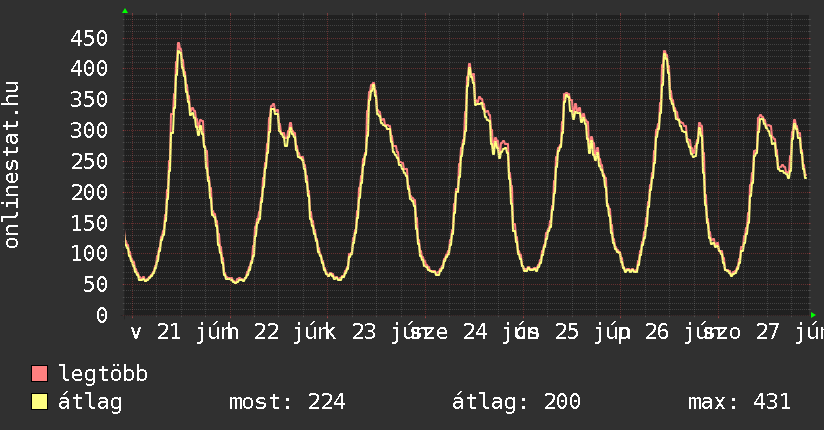
Task: Click the 23 jún date label
Action: coord(387,332)
